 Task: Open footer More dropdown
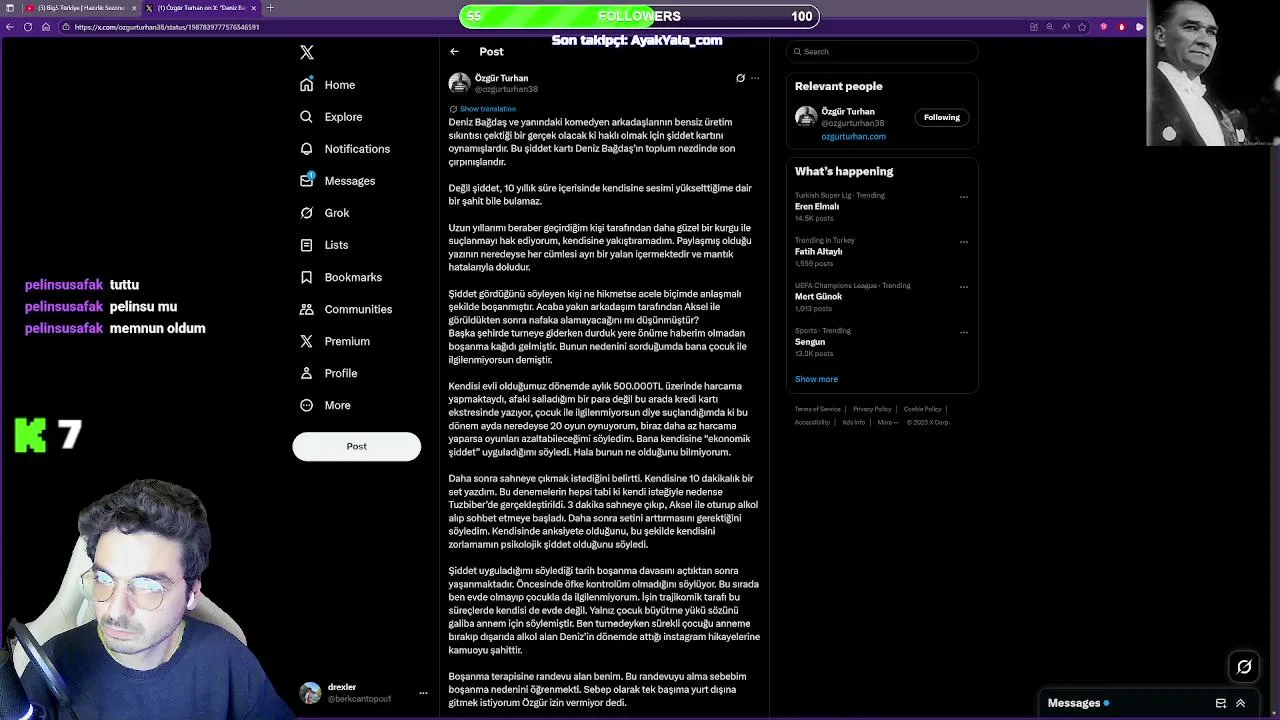pos(887,422)
